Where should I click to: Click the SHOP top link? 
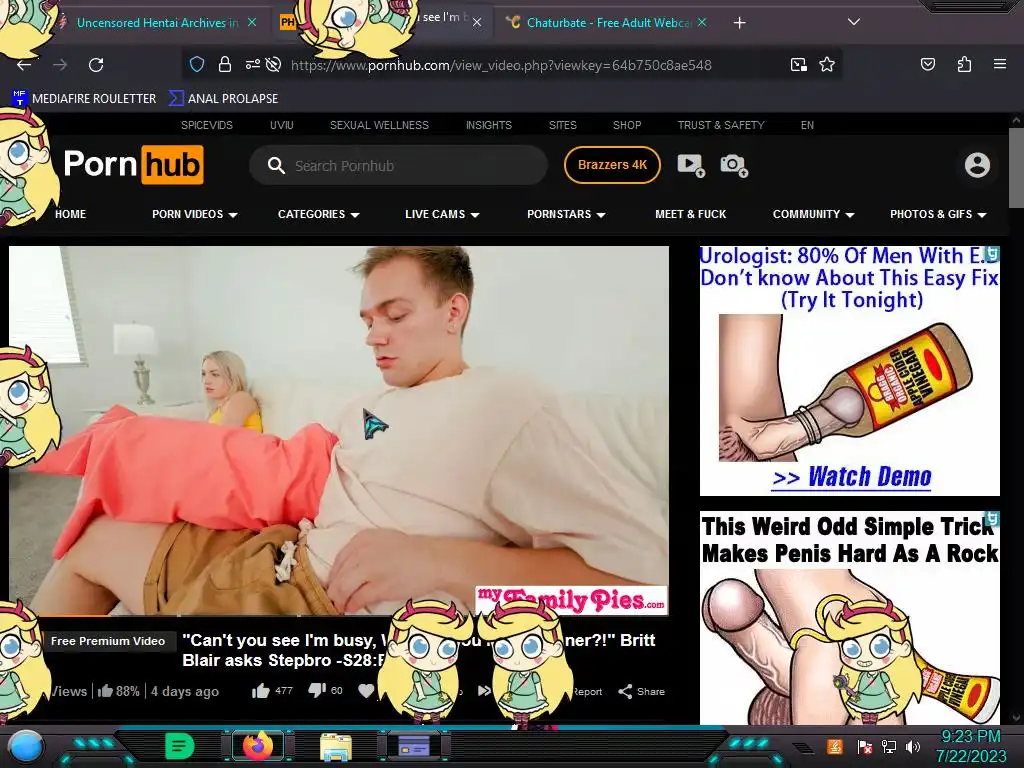[x=627, y=125]
